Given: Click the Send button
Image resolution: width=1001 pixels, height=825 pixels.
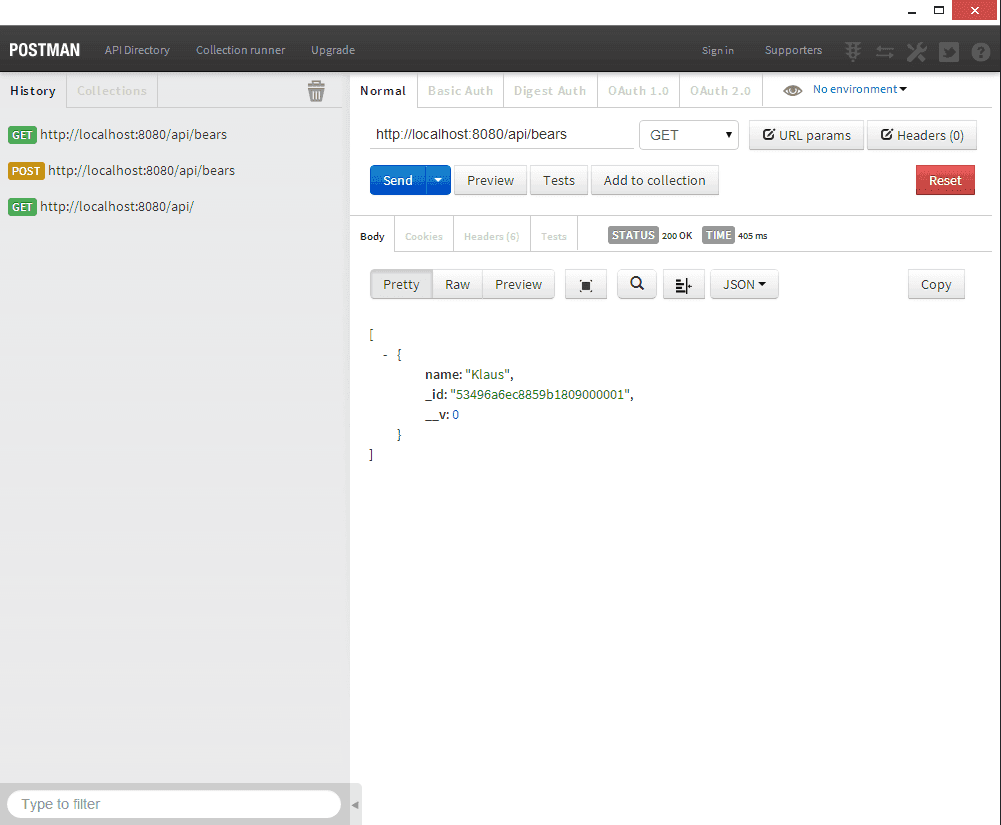Looking at the screenshot, I should [x=397, y=180].
